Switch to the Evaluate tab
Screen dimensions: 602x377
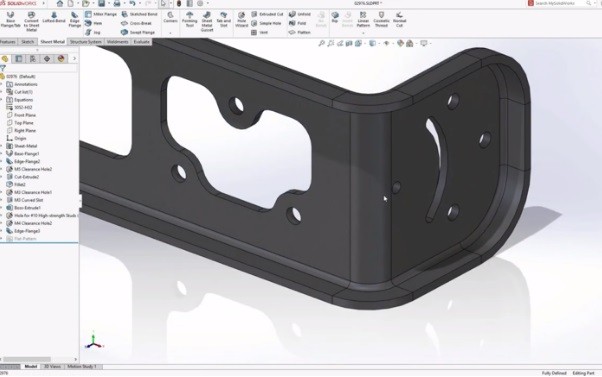tap(141, 41)
